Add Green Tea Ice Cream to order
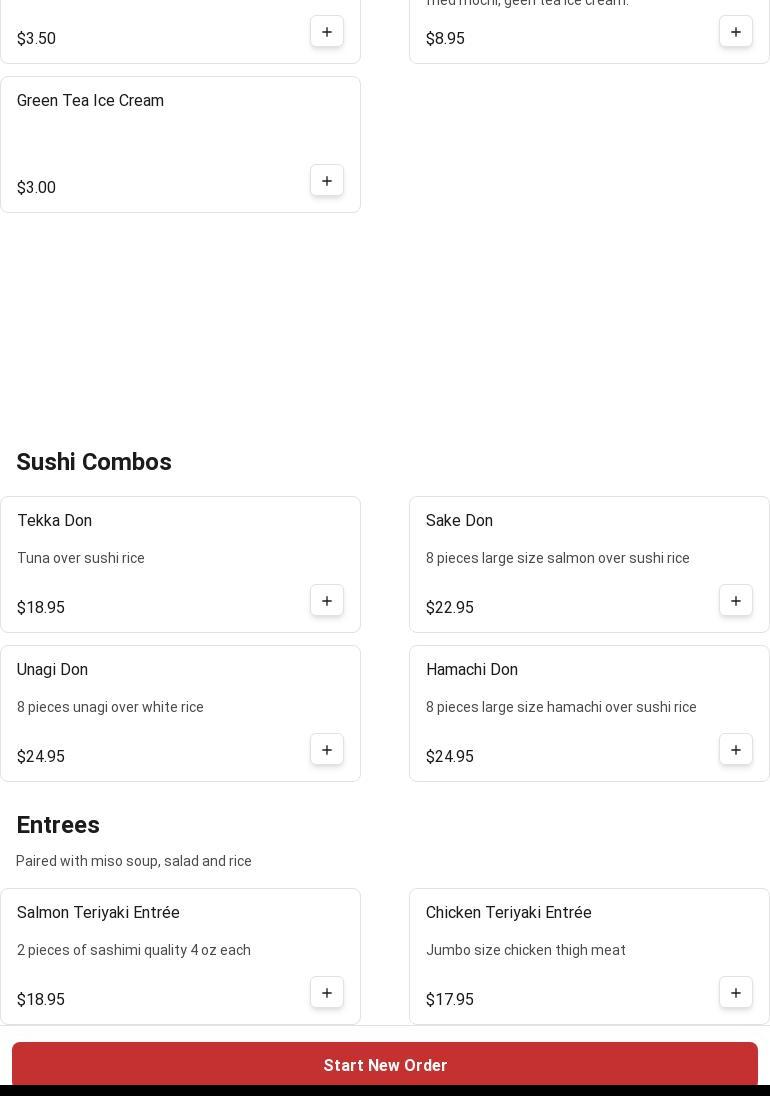The image size is (770, 1096). [327, 181]
